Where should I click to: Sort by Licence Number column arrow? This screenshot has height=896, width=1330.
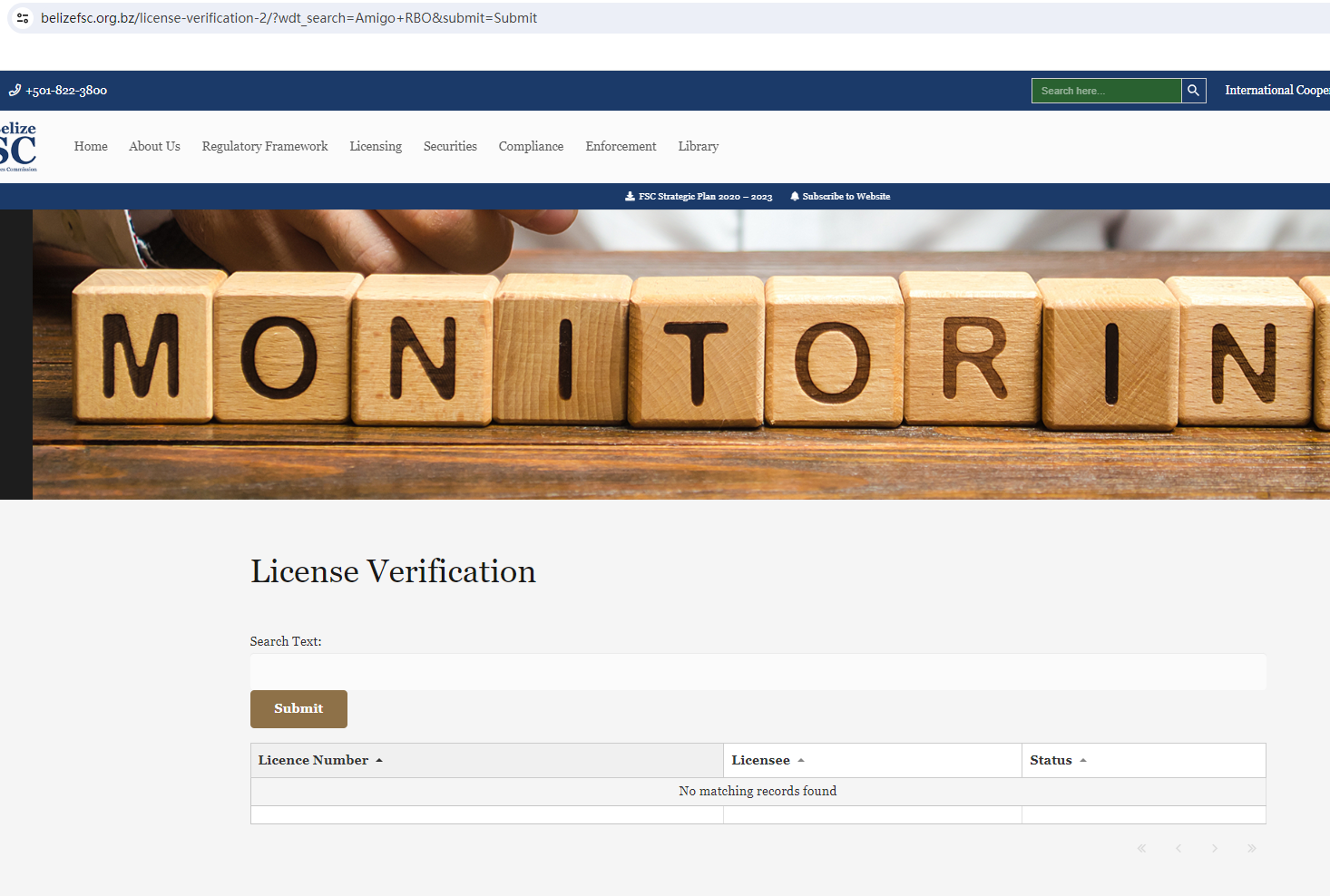click(x=379, y=761)
